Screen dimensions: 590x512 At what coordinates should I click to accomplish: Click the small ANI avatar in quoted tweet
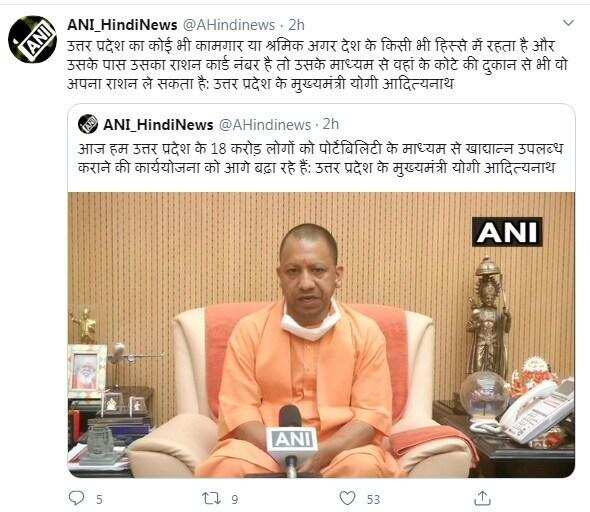click(88, 124)
